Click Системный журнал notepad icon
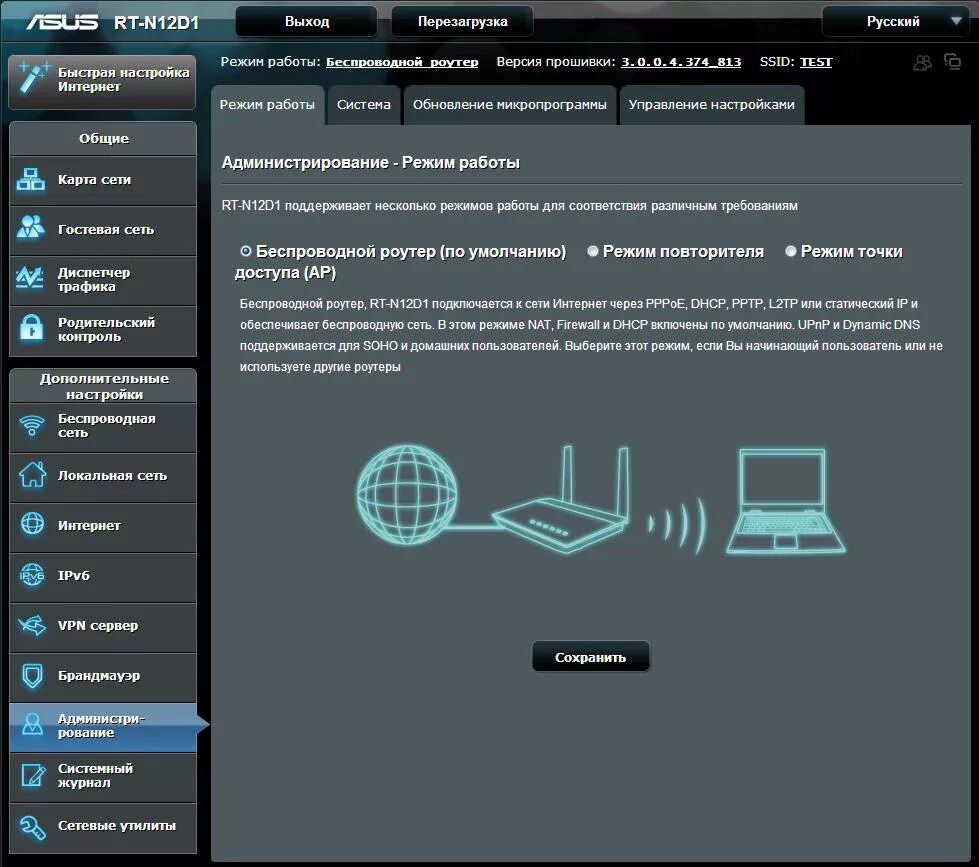The image size is (979, 867). 32,775
